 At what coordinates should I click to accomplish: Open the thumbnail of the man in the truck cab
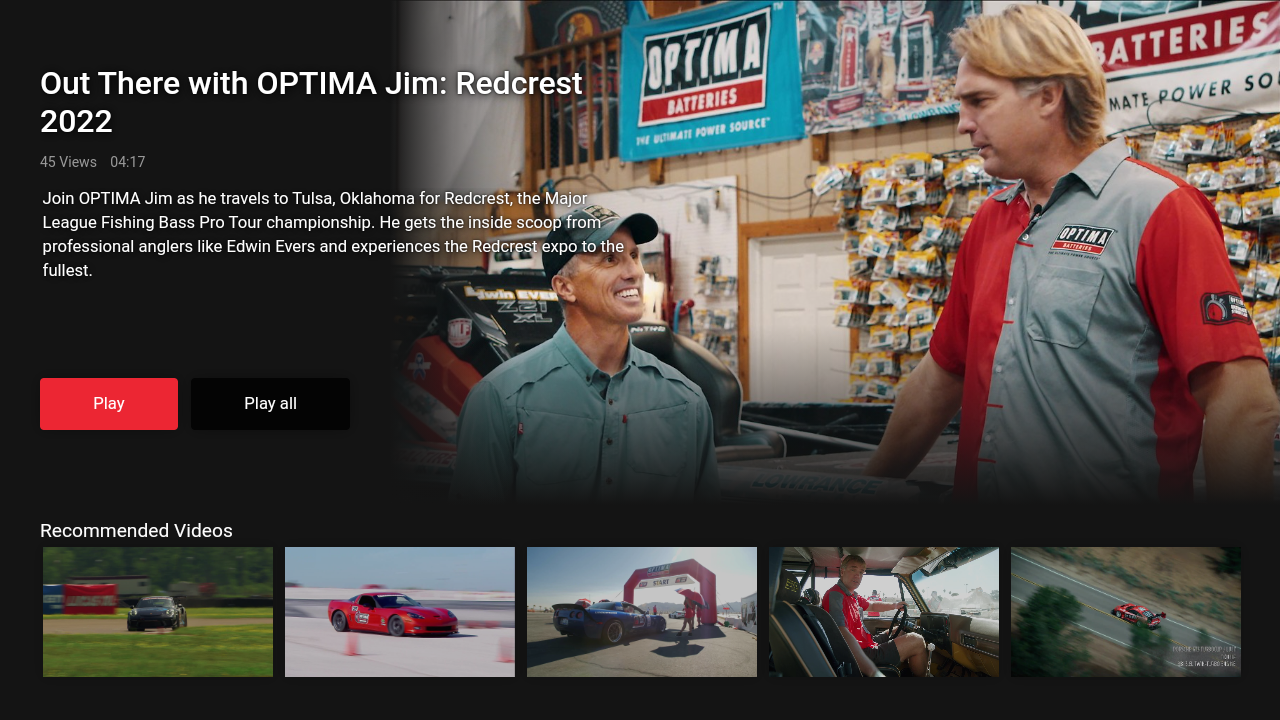pyautogui.click(x=884, y=612)
